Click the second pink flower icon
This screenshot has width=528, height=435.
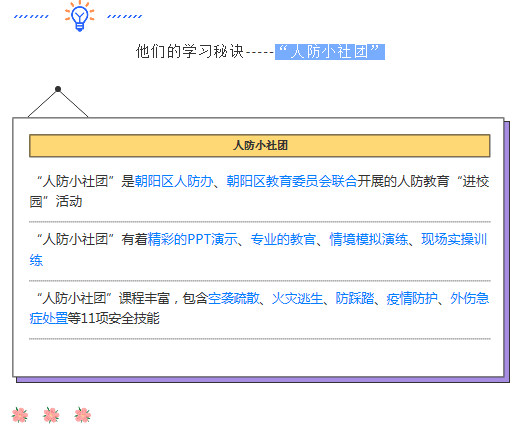click(51, 415)
